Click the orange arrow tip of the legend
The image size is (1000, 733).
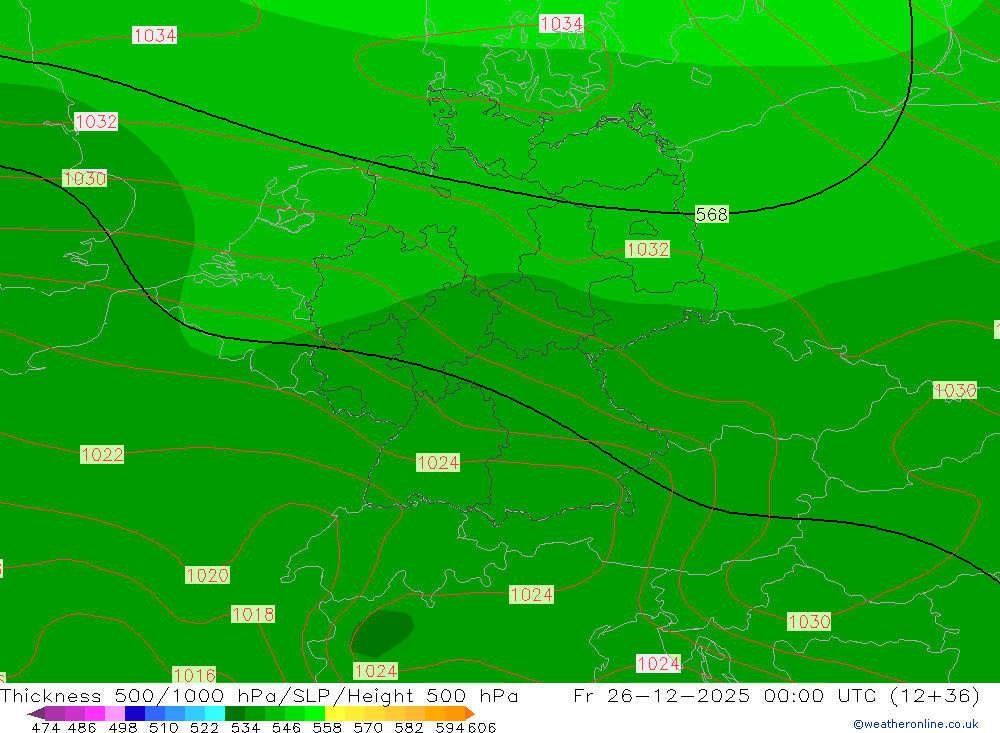471,713
